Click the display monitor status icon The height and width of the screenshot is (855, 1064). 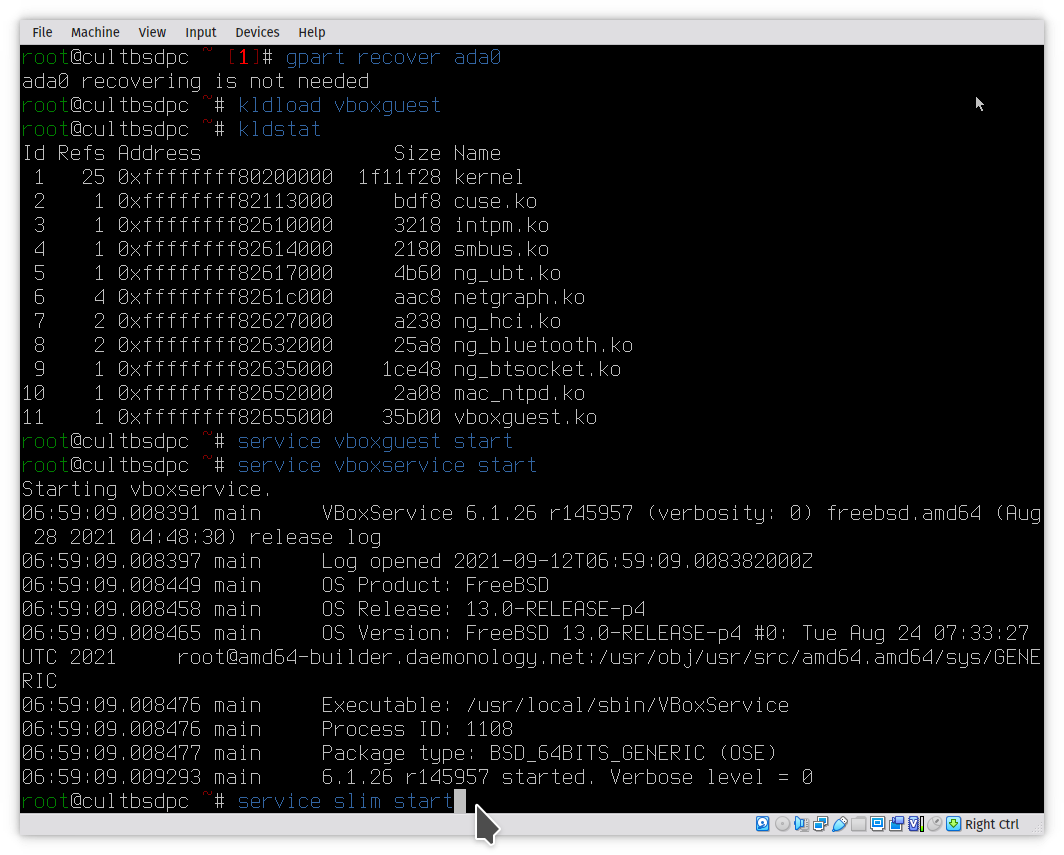point(877,824)
